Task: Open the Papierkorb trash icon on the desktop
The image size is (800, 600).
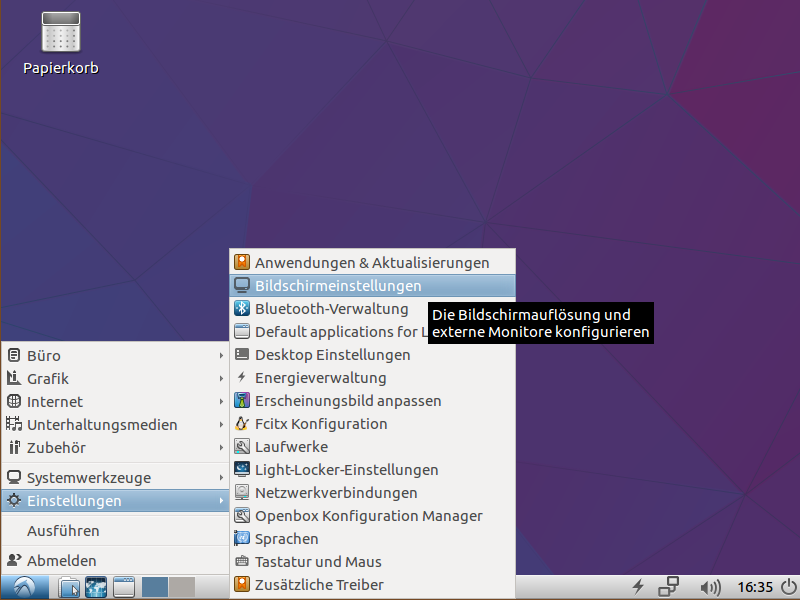Action: [61, 33]
